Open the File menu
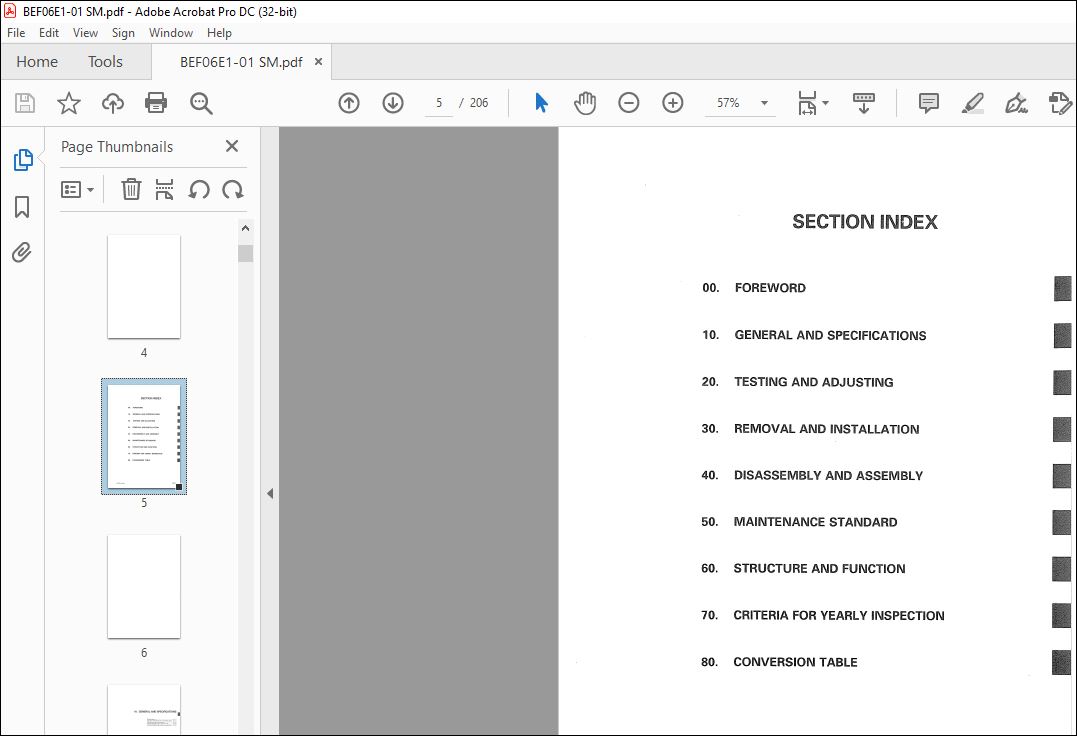Viewport: 1077px width, 736px height. pos(16,33)
